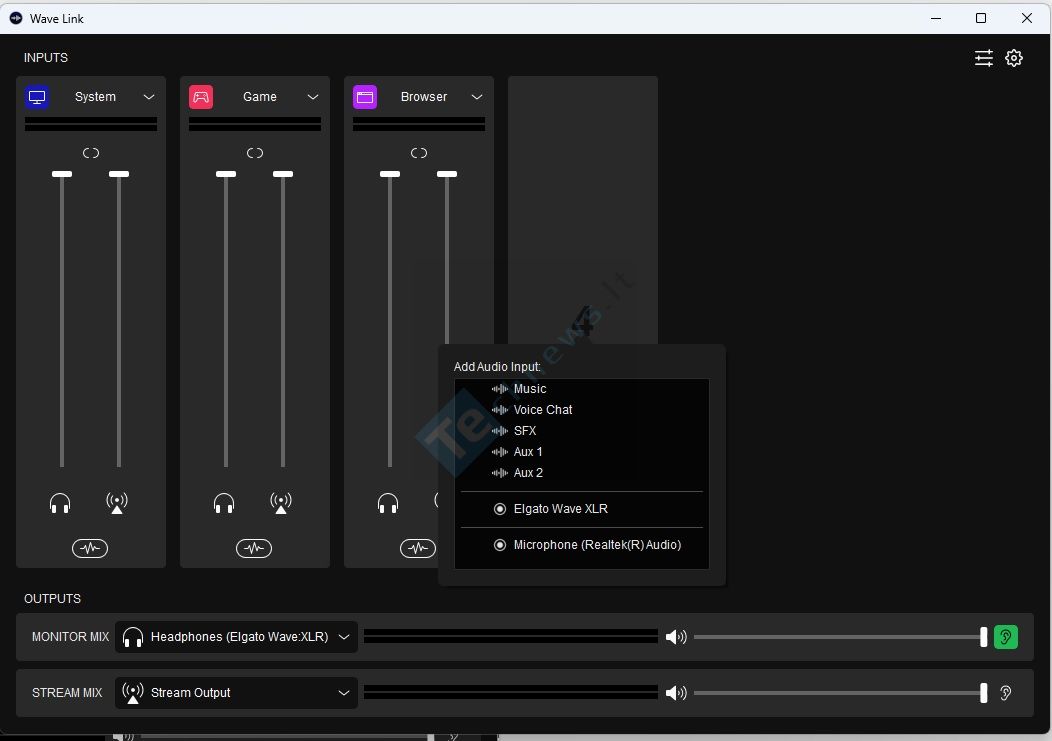Click the Wave Link app icon in title bar
This screenshot has width=1052, height=741.
click(16, 18)
